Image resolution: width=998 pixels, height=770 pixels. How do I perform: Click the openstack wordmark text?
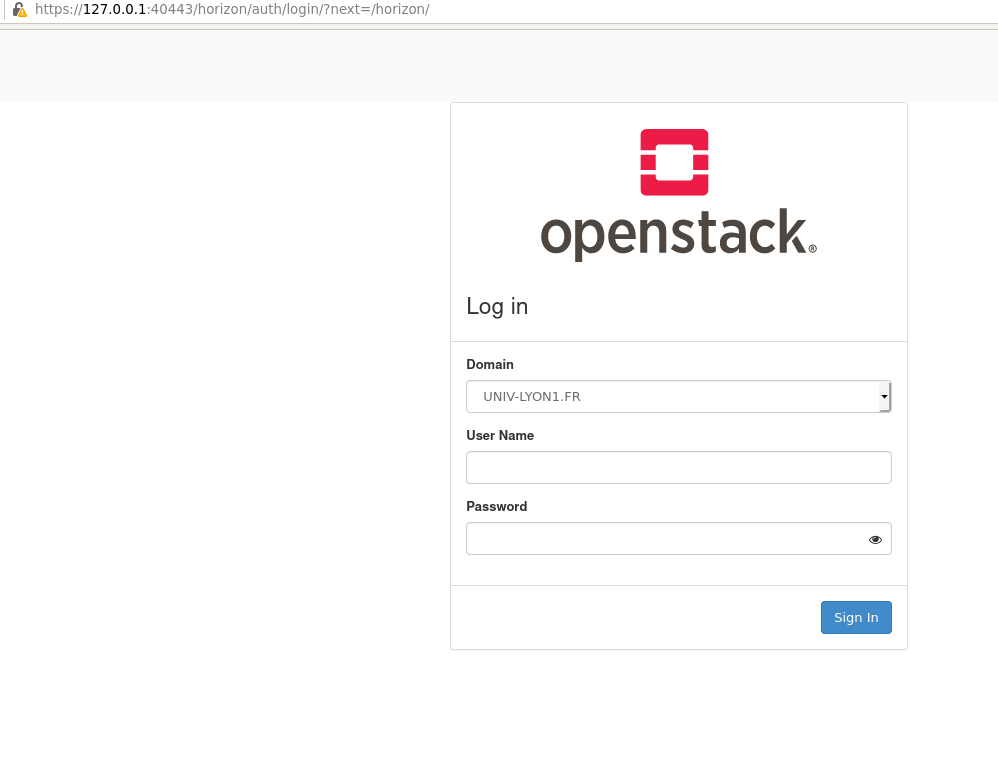coord(672,234)
